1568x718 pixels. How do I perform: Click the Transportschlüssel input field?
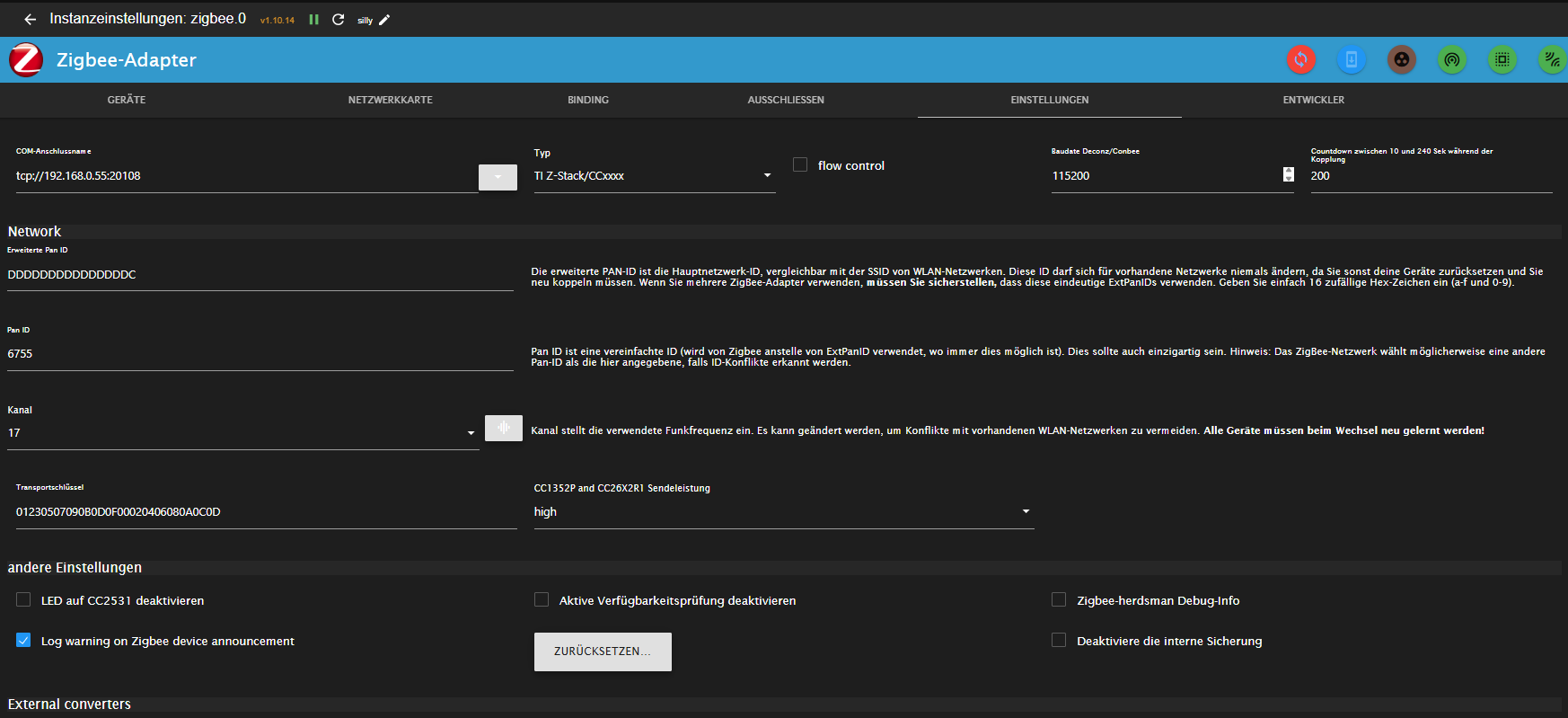pyautogui.click(x=267, y=512)
